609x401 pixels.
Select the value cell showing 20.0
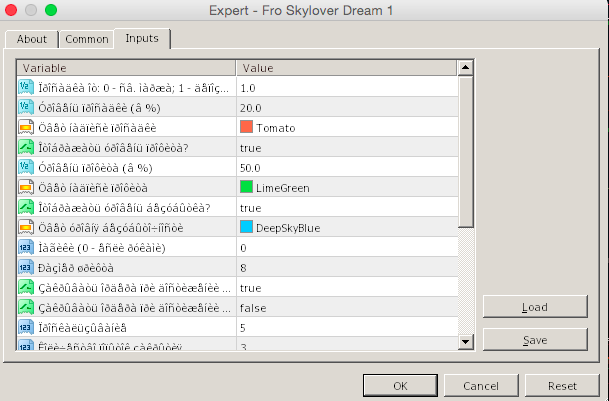click(347, 108)
